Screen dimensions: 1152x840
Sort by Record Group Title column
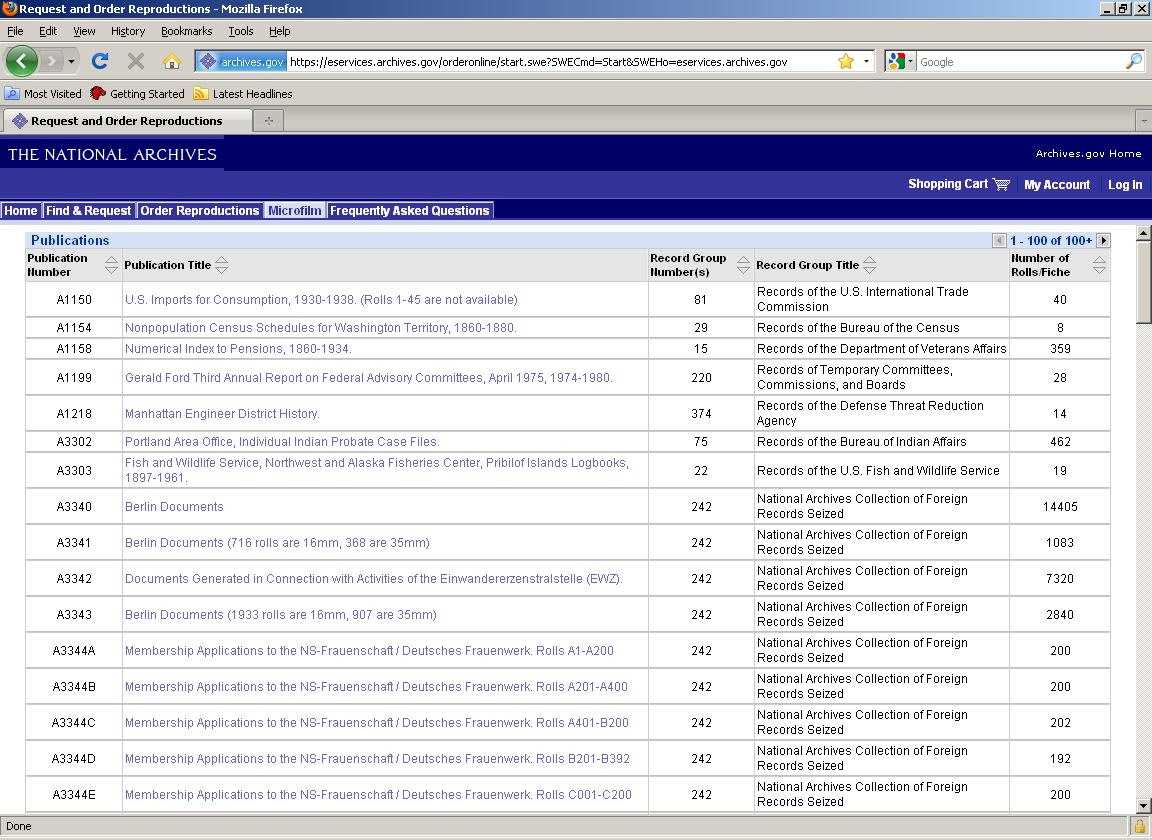(869, 265)
